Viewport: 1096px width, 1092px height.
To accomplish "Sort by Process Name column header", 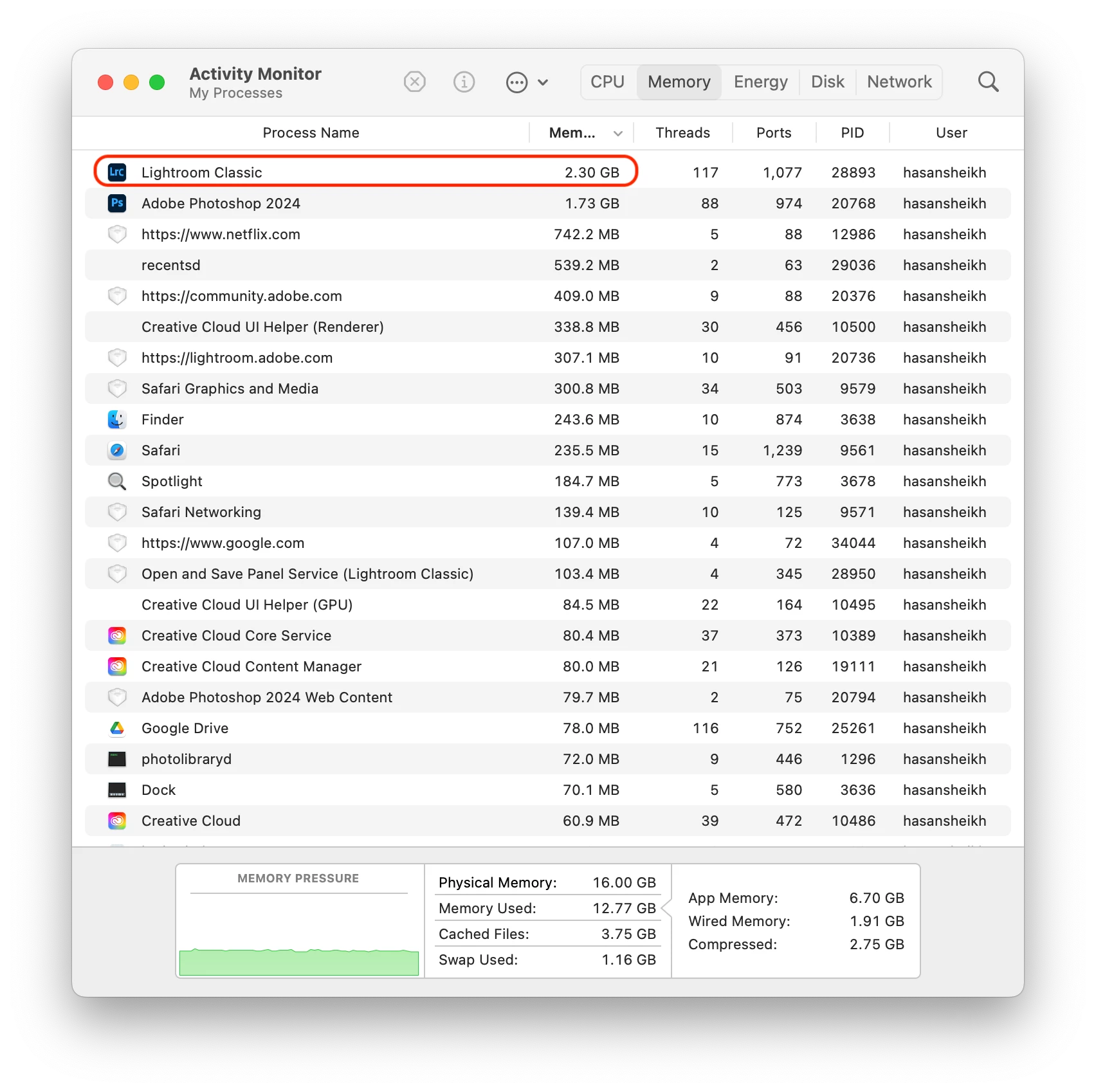I will coord(311,132).
